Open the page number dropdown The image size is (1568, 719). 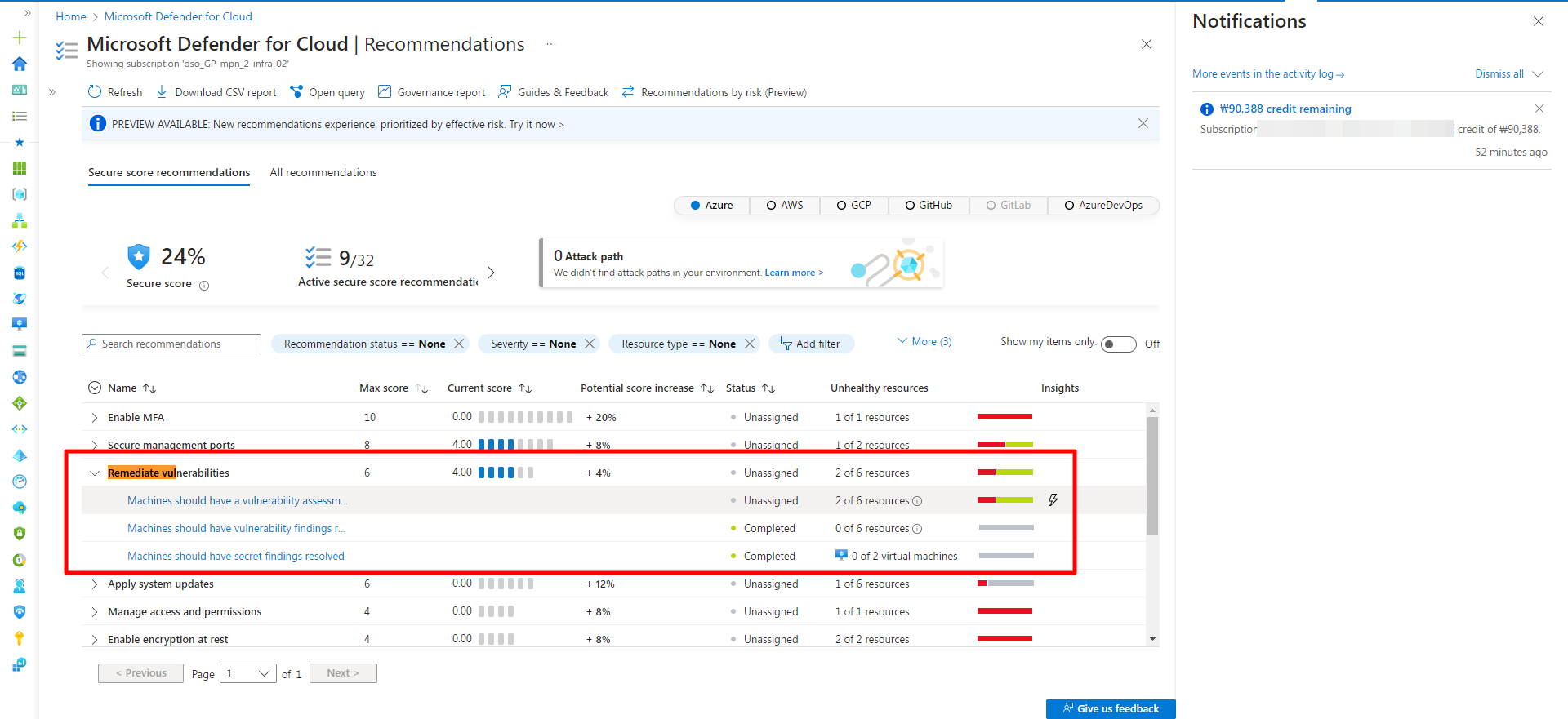point(248,673)
